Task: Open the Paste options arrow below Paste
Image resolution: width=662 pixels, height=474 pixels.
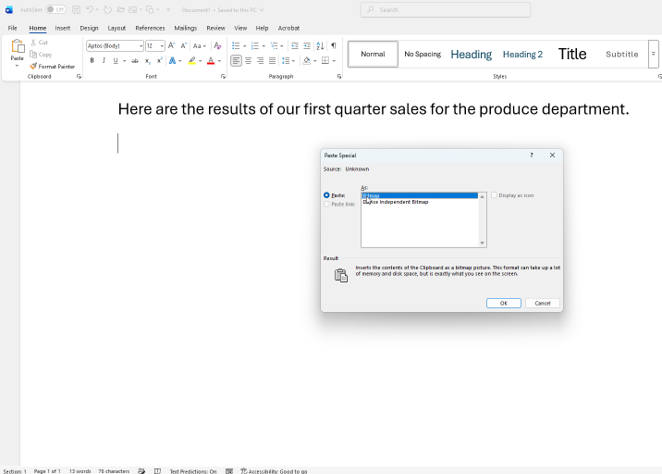Action: [17, 66]
